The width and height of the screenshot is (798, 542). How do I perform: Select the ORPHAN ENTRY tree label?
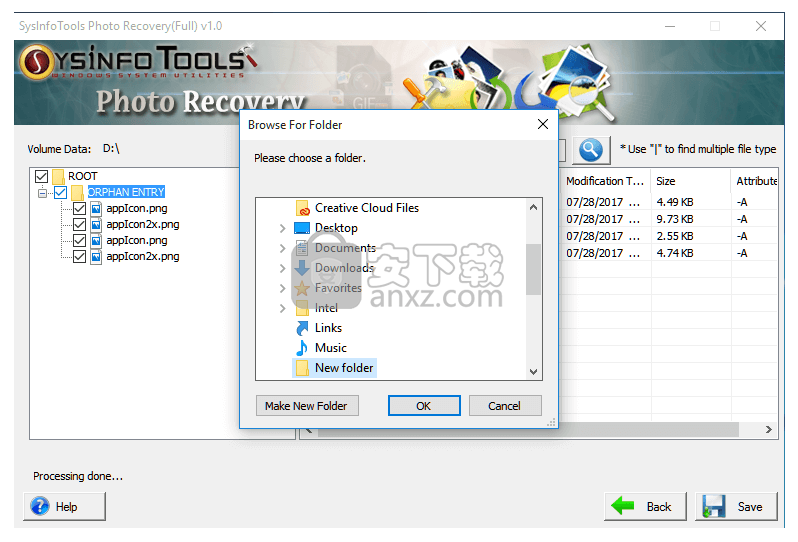point(126,192)
